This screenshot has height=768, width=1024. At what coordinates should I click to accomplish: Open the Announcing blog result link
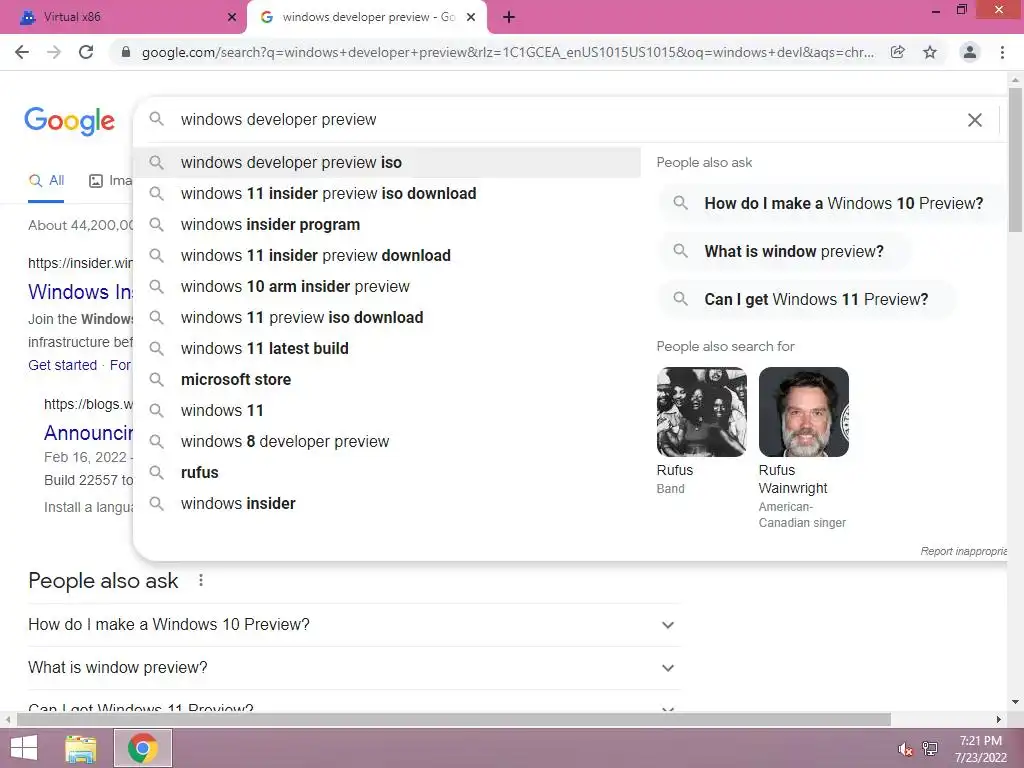click(x=88, y=432)
